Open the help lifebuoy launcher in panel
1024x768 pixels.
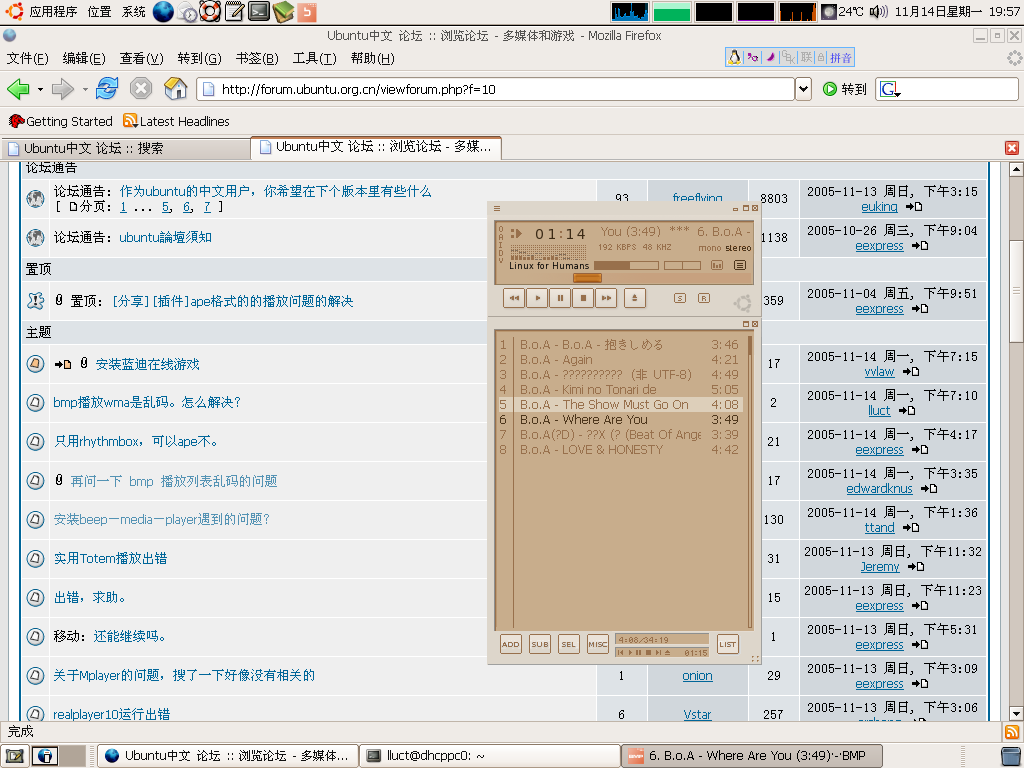(x=210, y=11)
